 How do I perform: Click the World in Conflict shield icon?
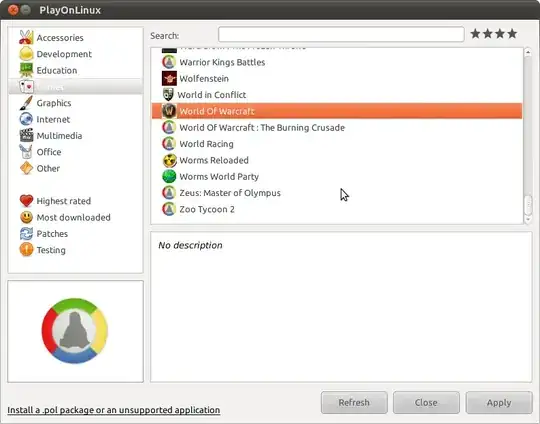pyautogui.click(x=168, y=95)
